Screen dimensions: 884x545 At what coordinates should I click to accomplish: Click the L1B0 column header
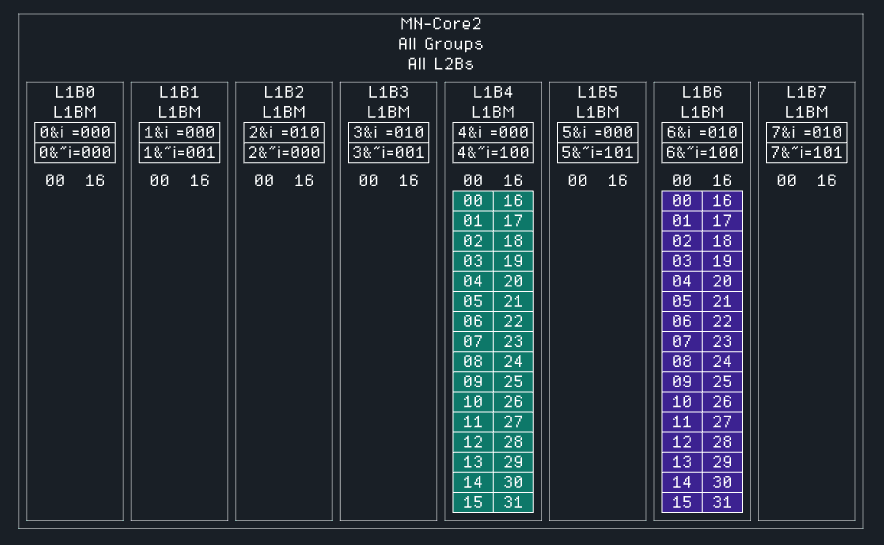pyautogui.click(x=75, y=92)
